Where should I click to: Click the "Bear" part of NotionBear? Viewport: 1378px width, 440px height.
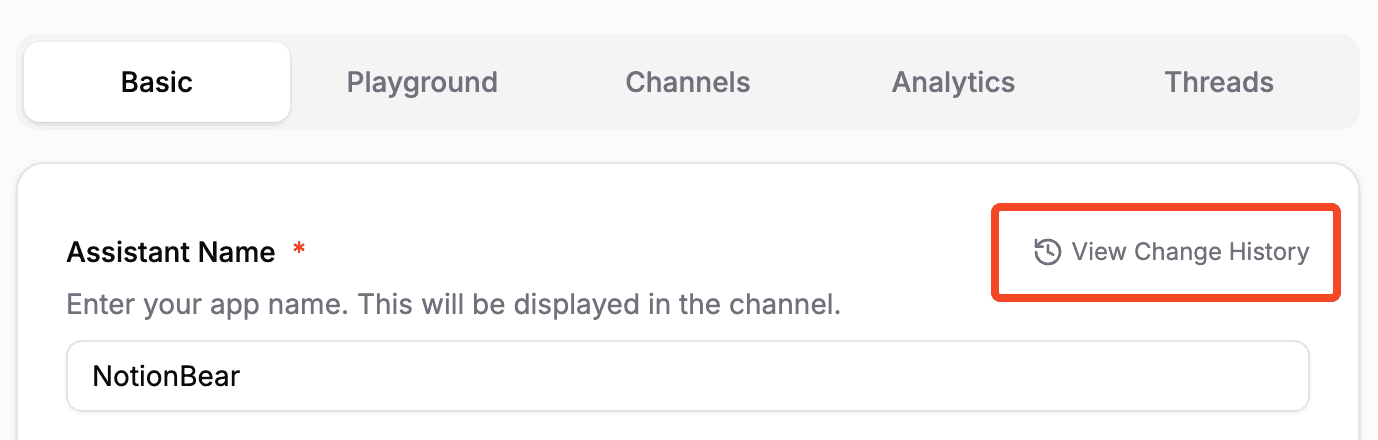210,376
